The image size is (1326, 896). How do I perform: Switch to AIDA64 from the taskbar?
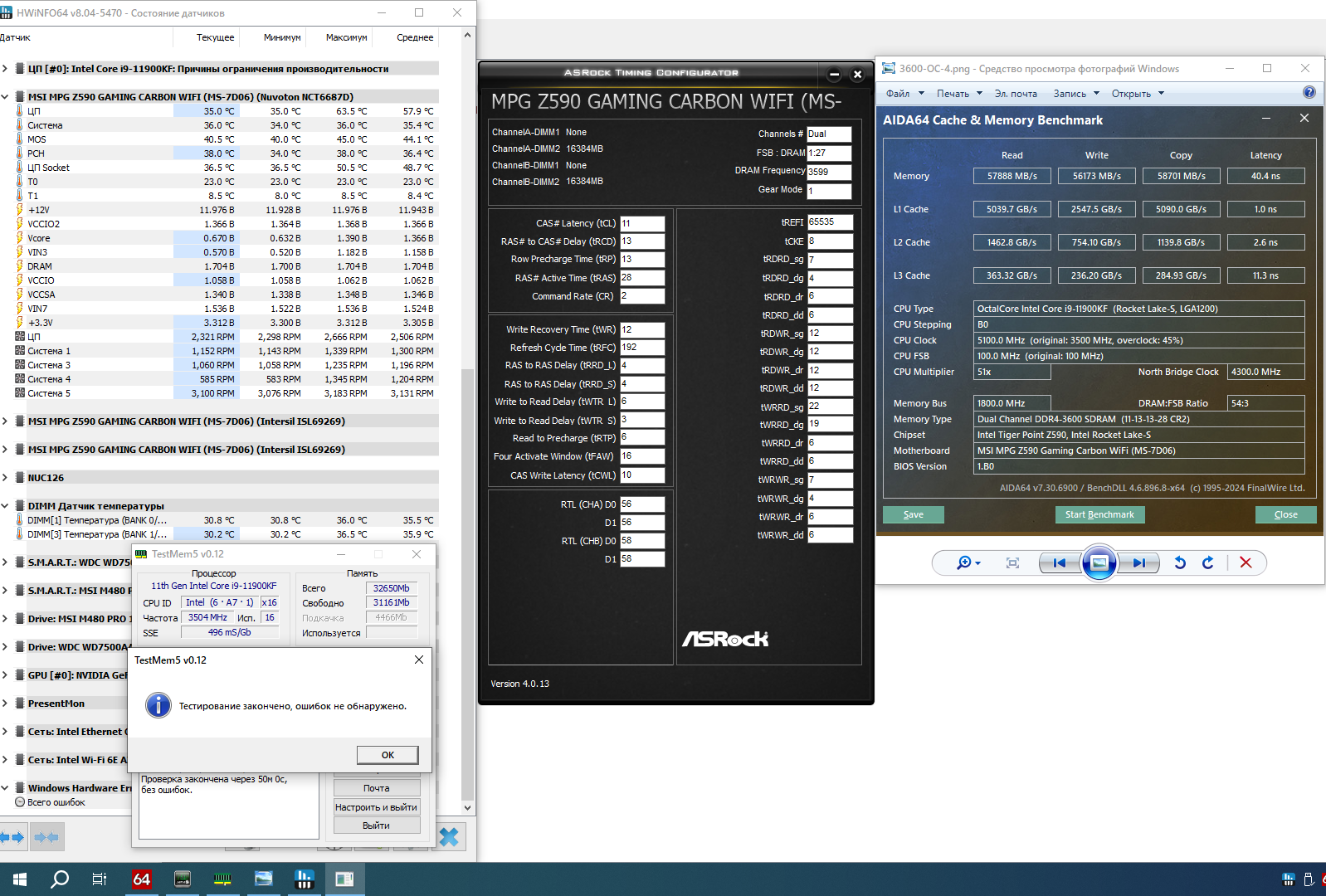(142, 879)
